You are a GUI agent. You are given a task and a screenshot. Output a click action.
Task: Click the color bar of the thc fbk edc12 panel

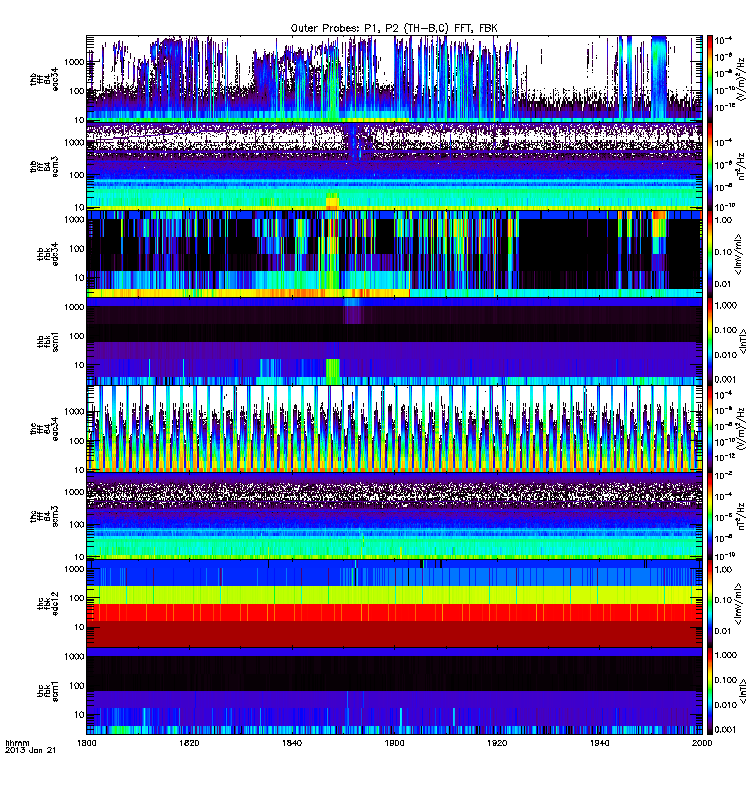pyautogui.click(x=709, y=603)
